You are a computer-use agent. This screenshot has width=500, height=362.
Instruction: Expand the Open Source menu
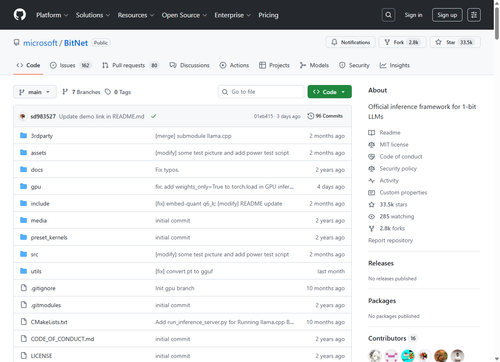pos(184,15)
